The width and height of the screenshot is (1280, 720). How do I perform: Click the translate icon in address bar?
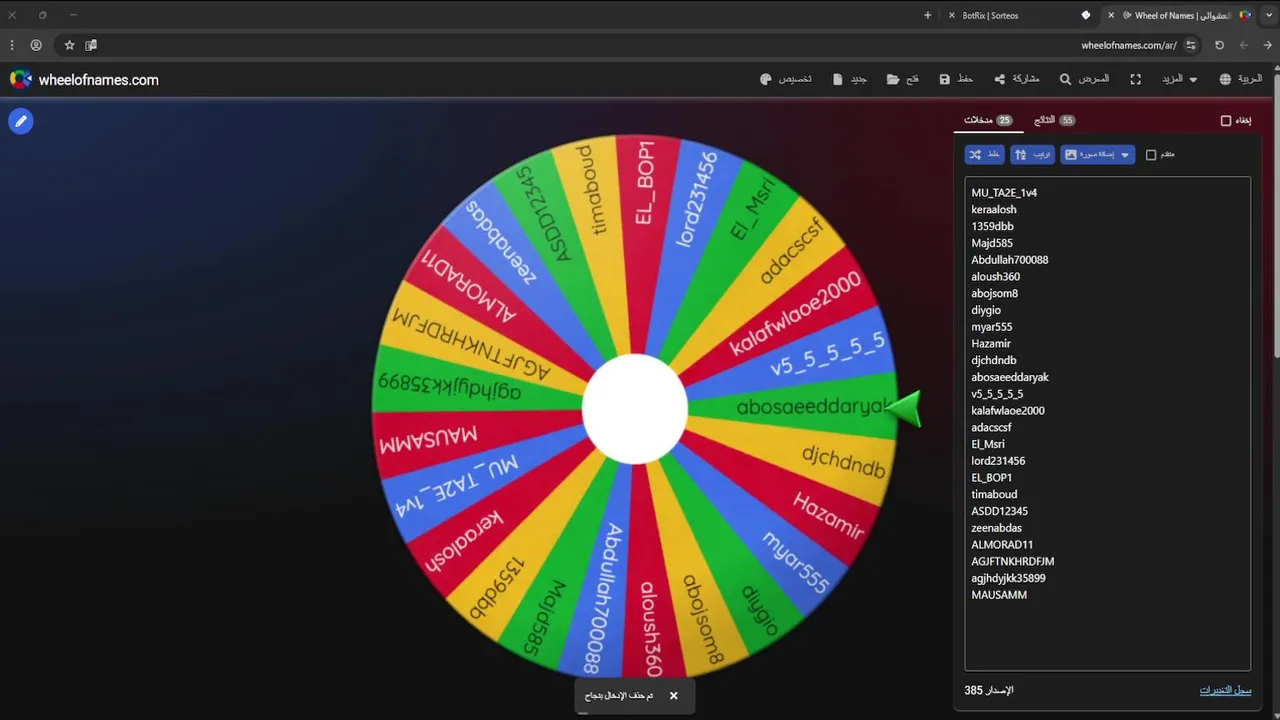click(91, 45)
